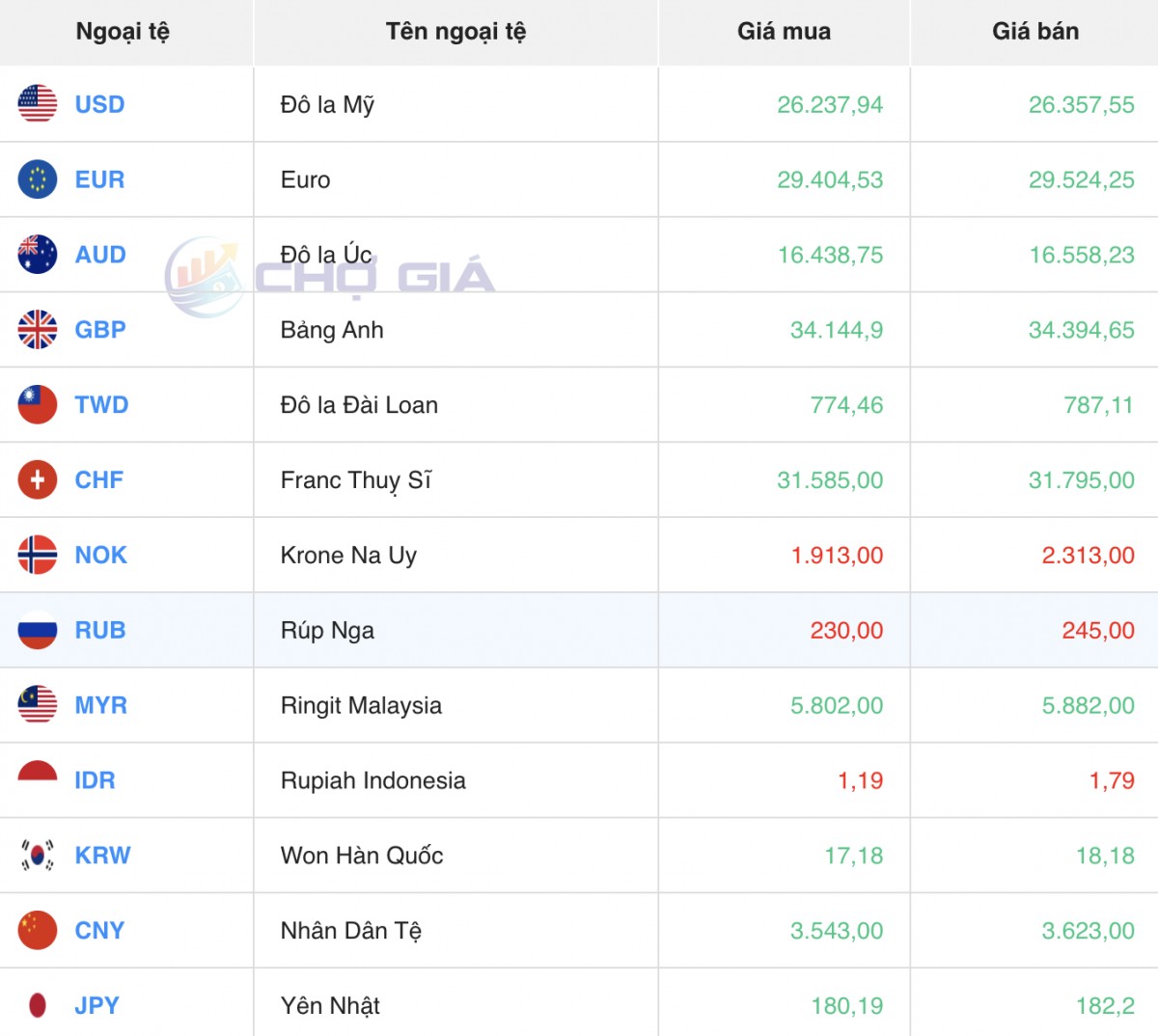Open the RUB currency link
Screen dimensions: 1158x1036
(100, 630)
